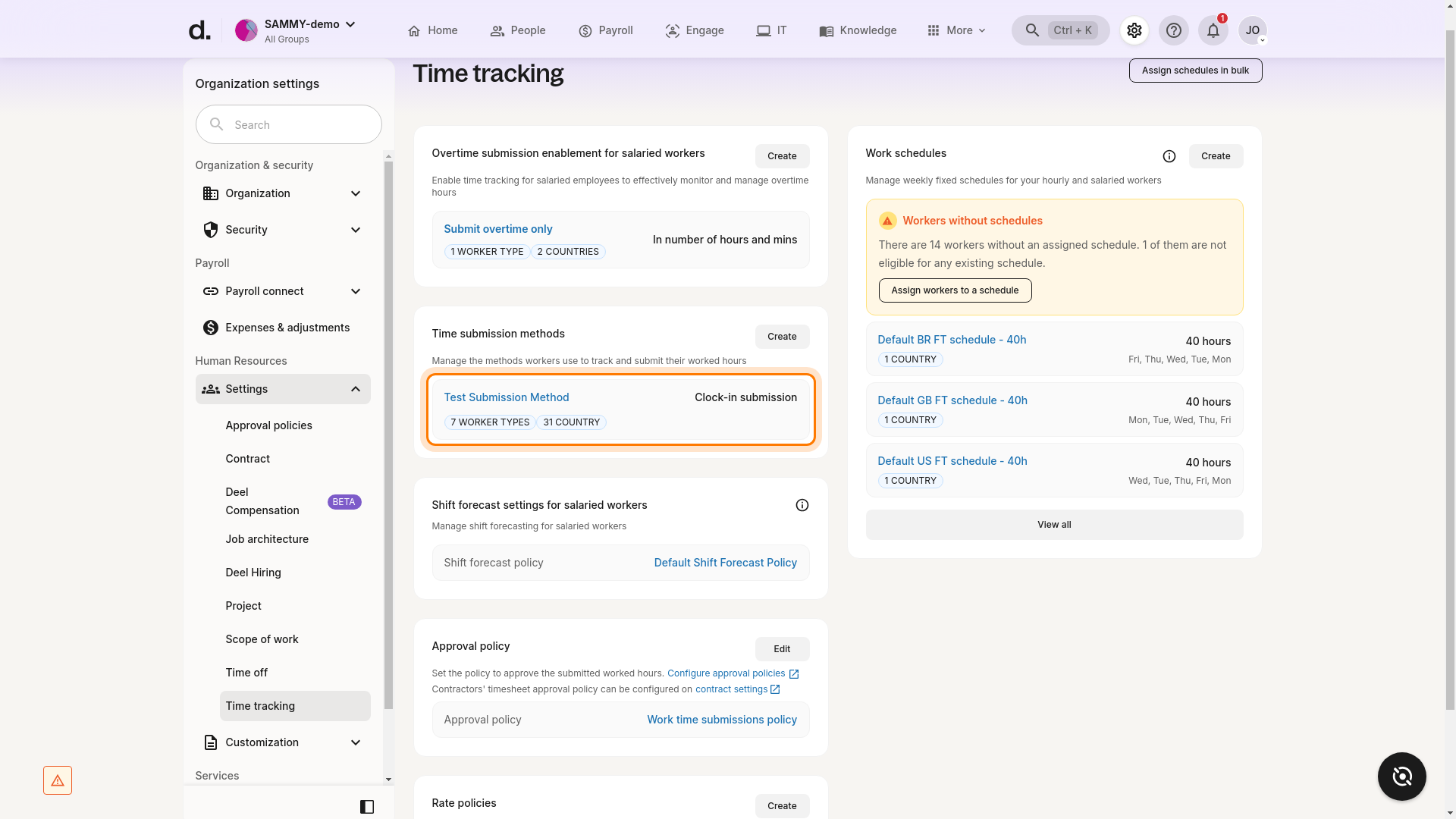Open the Engage menu

695,30
